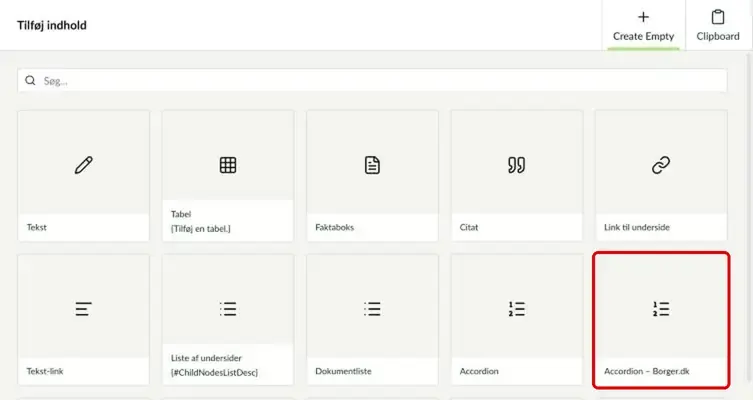
Task: Click the Tilføj indhold heading
Action: pyautogui.click(x=52, y=25)
